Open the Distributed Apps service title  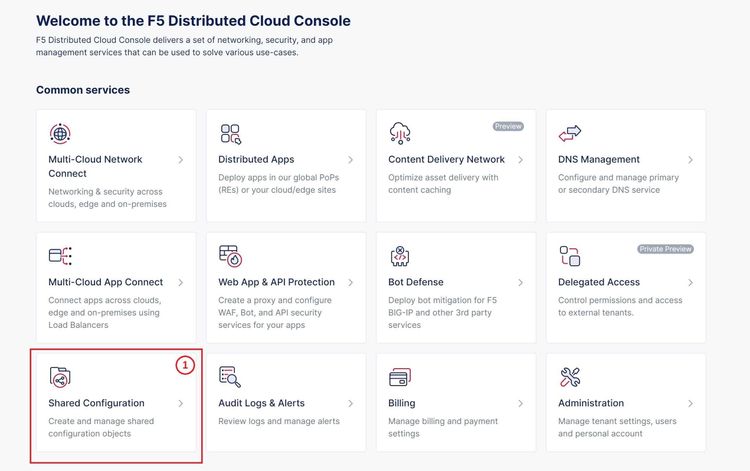coord(256,160)
